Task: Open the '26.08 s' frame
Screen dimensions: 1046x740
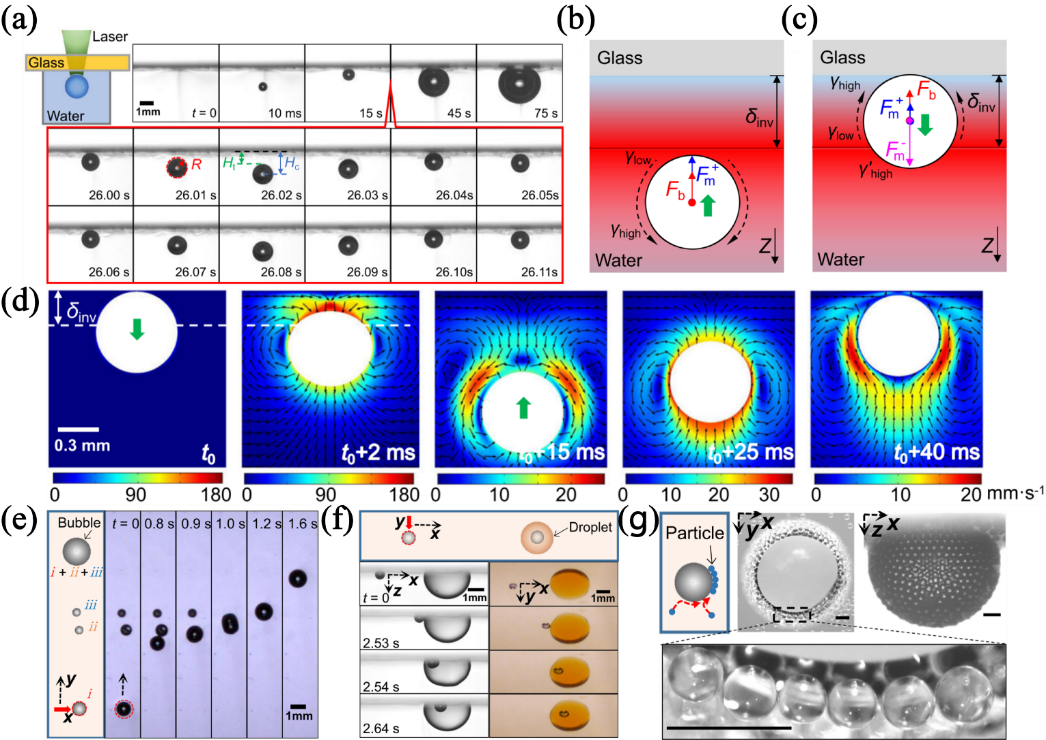Action: (x=262, y=244)
